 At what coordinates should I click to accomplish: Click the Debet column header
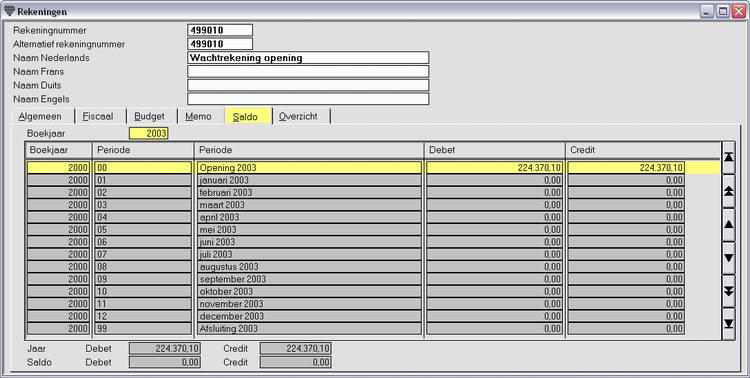tap(495, 150)
